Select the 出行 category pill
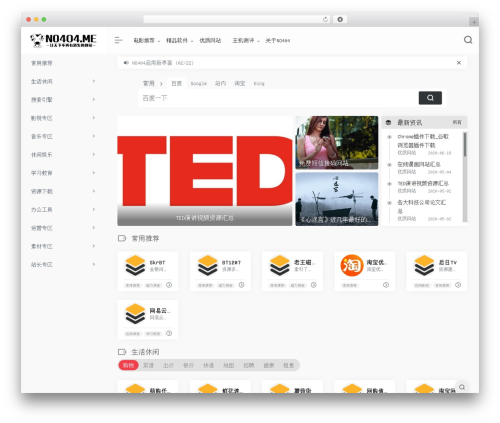 pos(168,365)
